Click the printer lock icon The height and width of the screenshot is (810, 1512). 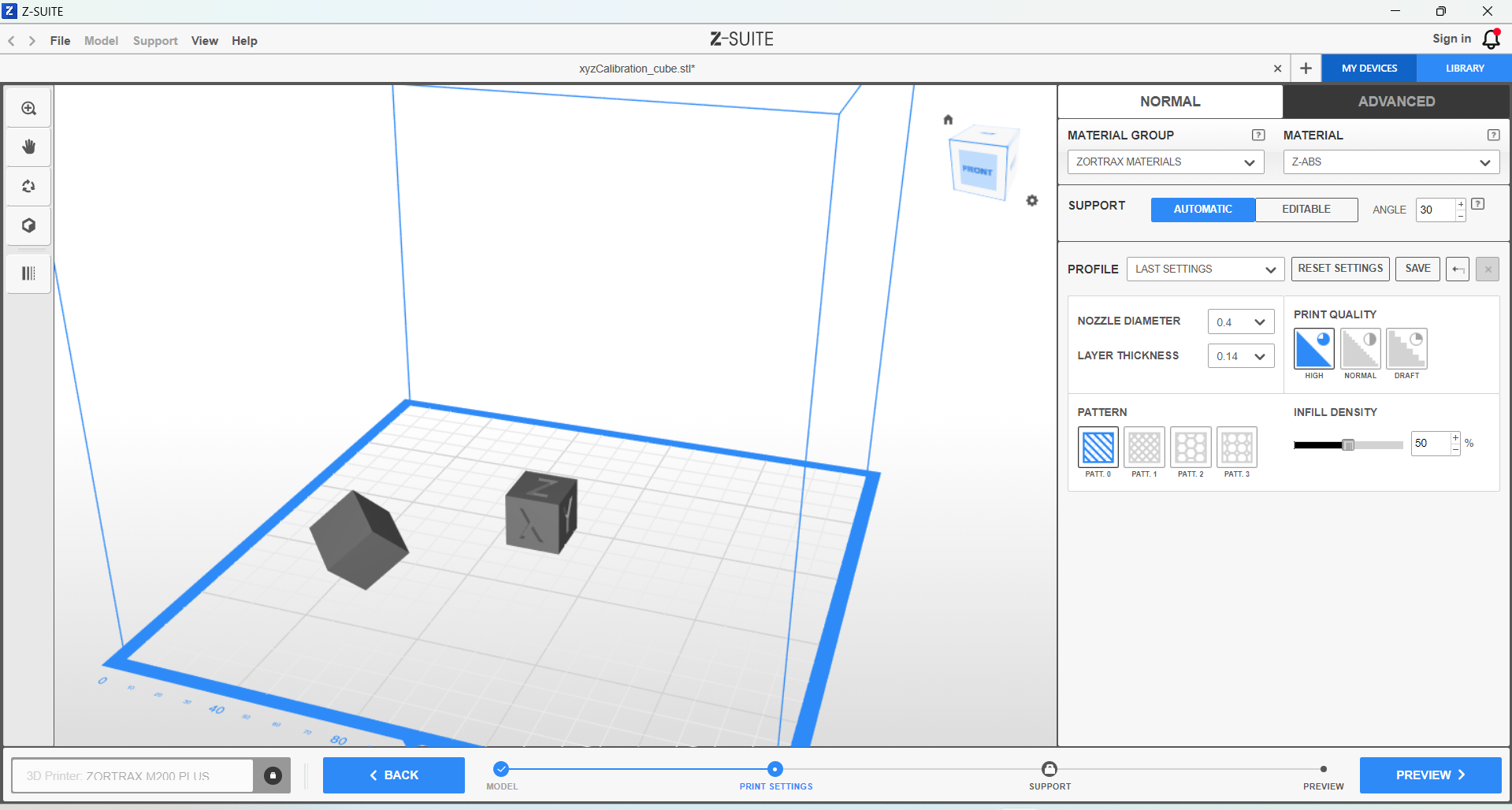273,776
